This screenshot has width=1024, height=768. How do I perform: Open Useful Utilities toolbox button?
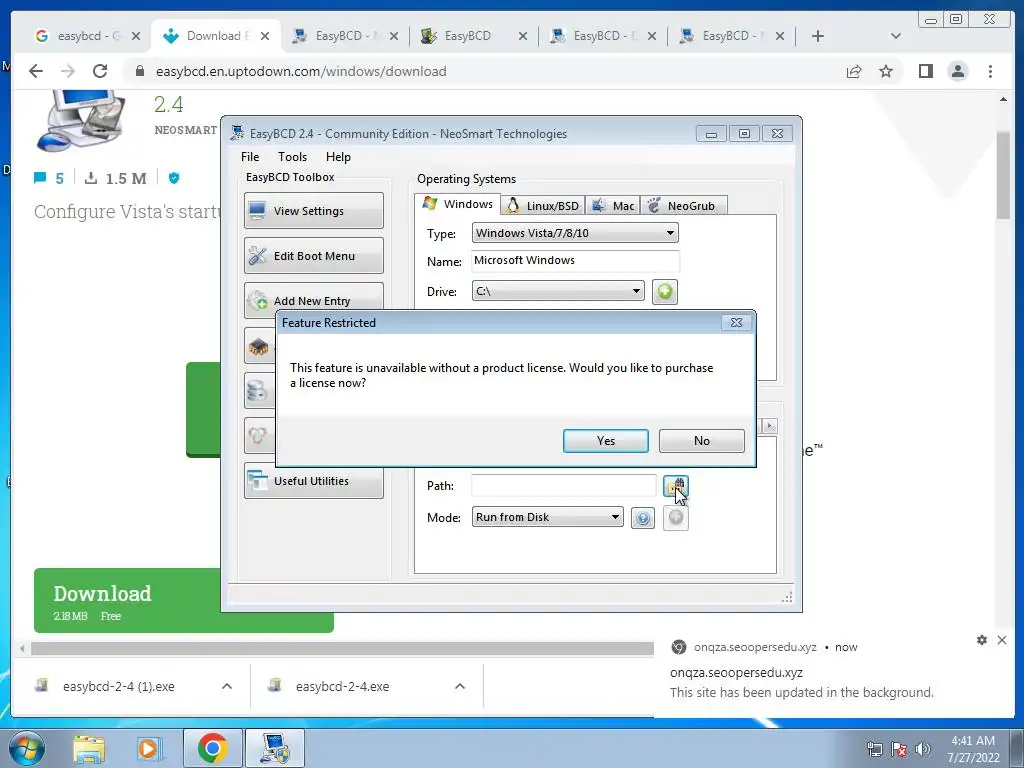click(x=313, y=481)
